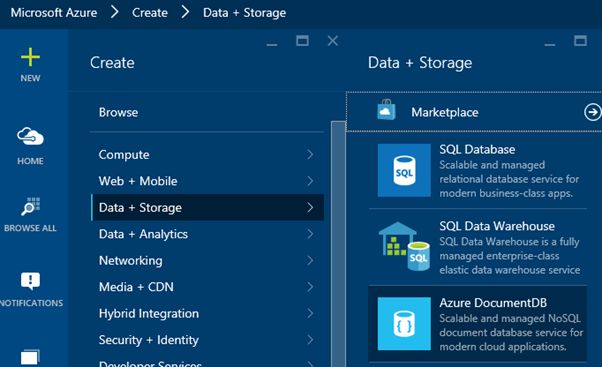Expand the Hybrid Integration chevron
Screen dimensions: 602x367
[310, 313]
